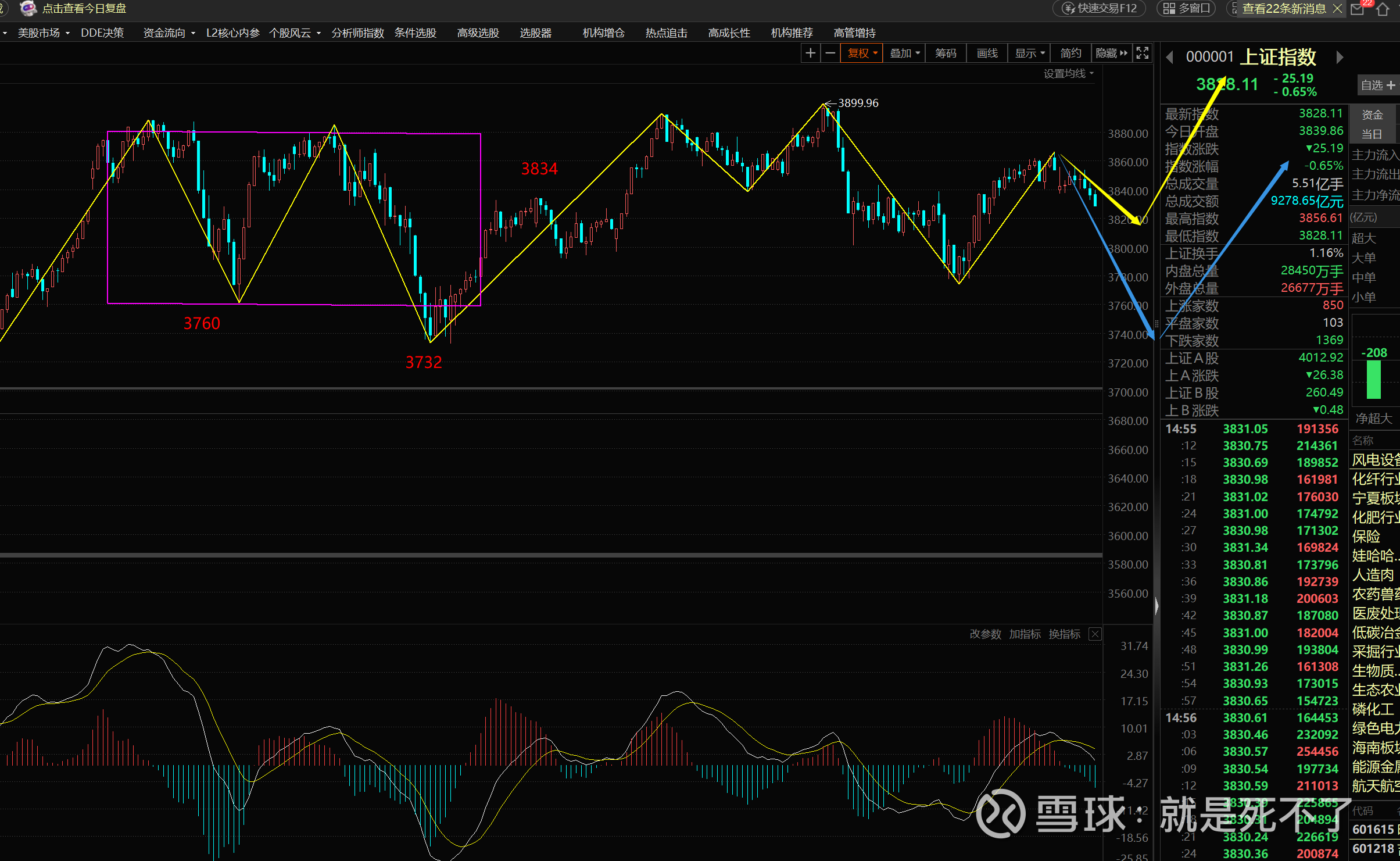Image resolution: width=1400 pixels, height=861 pixels.
Task: Go to previous stock arrow
Action: click(1170, 57)
